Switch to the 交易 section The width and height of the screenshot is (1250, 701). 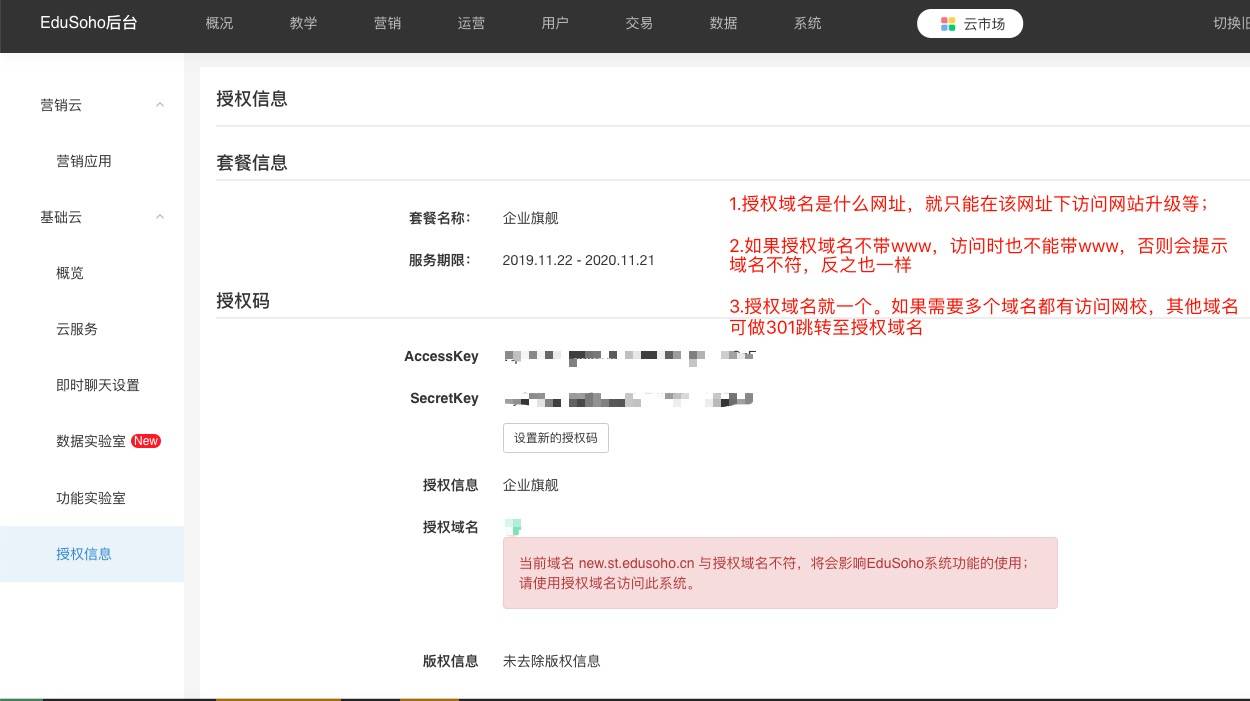pyautogui.click(x=639, y=23)
